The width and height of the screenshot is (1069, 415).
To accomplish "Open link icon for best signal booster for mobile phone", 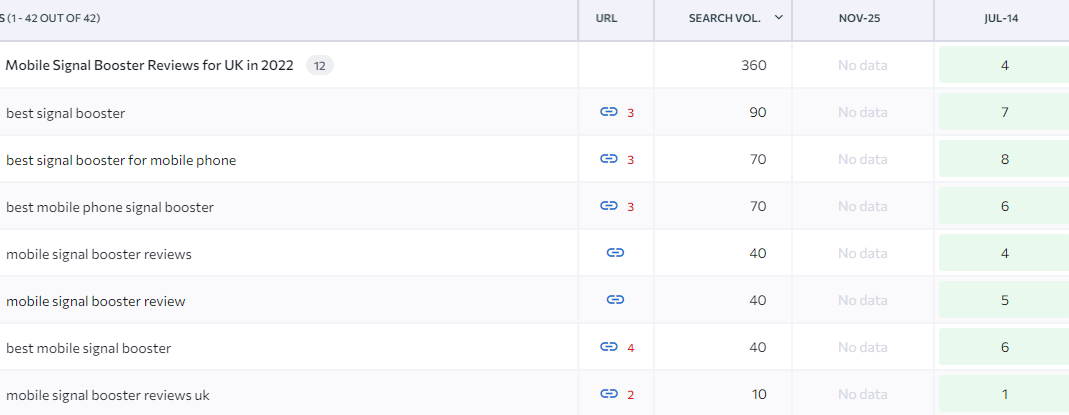I will tap(609, 159).
